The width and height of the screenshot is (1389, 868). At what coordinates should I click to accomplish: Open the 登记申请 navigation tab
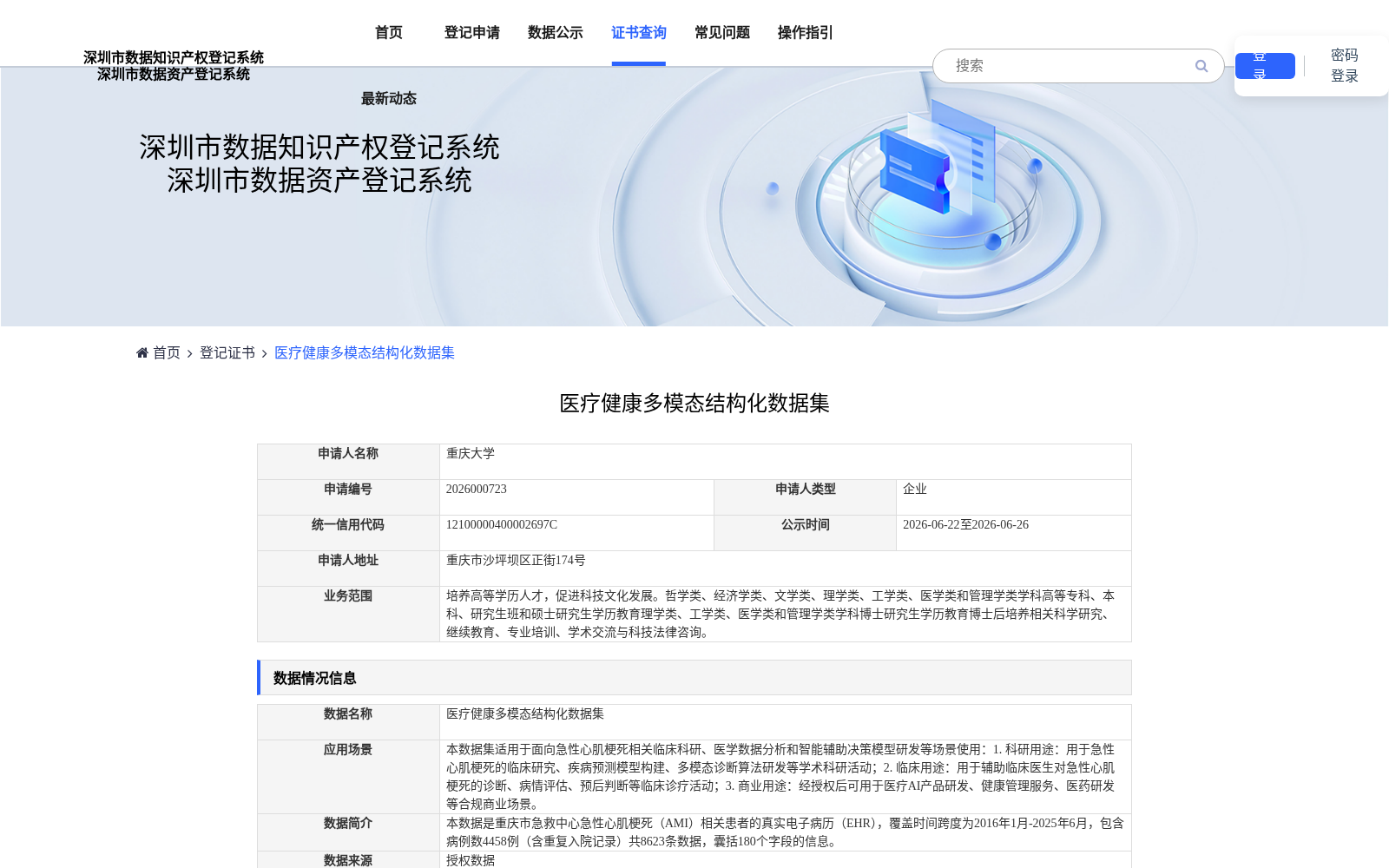tap(472, 33)
